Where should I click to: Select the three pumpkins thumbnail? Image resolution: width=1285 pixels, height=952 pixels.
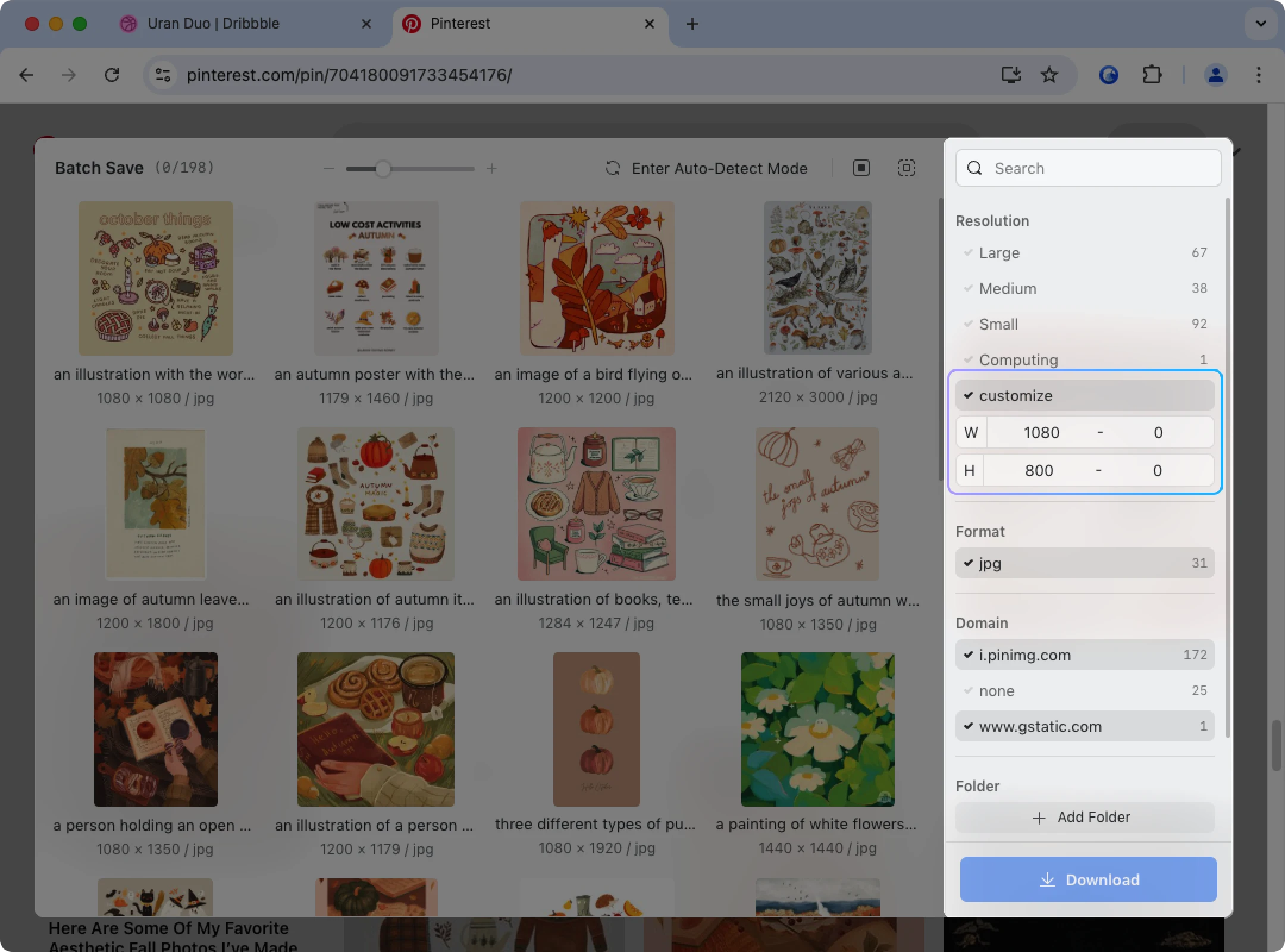(x=597, y=729)
